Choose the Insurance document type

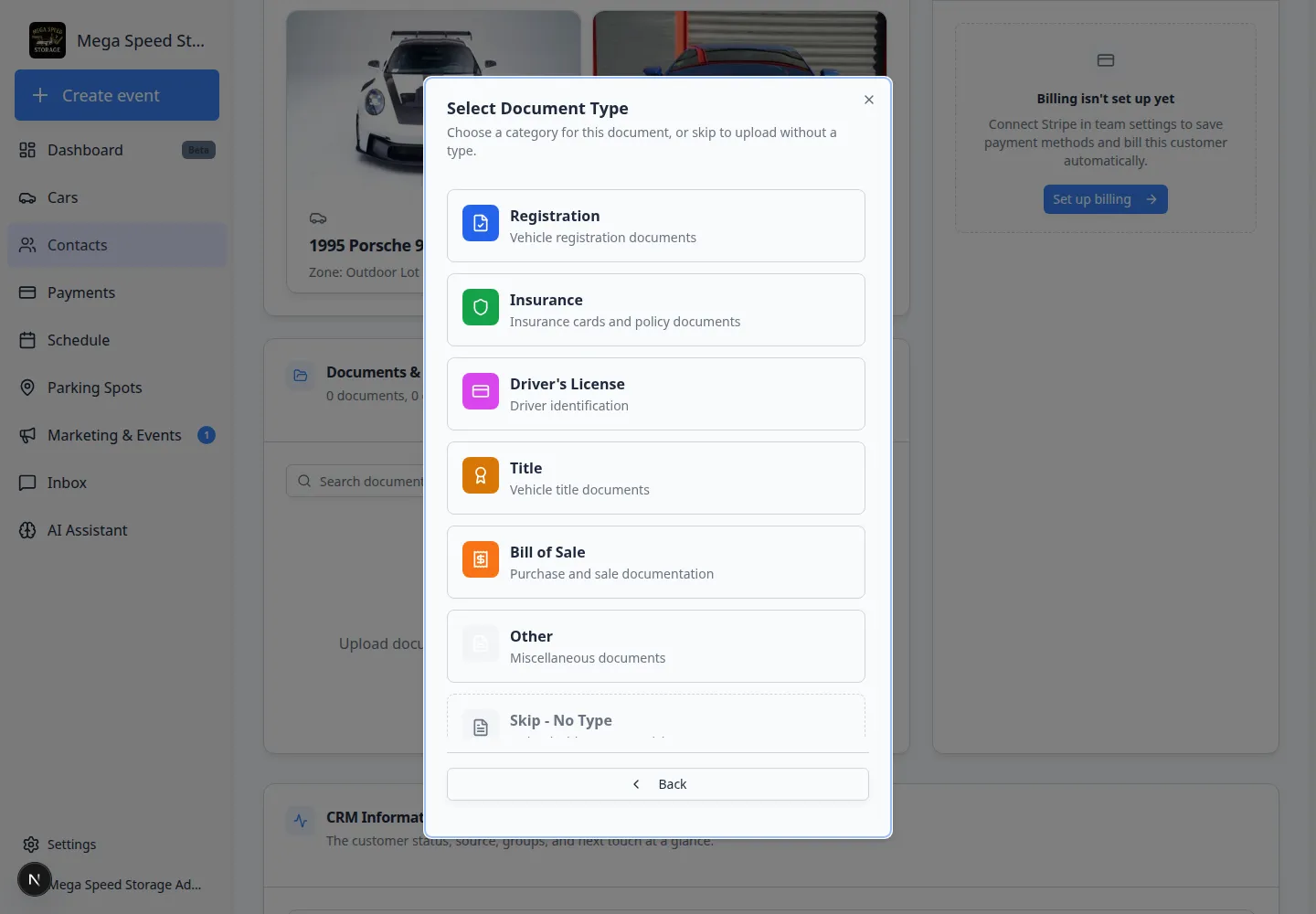click(x=656, y=310)
